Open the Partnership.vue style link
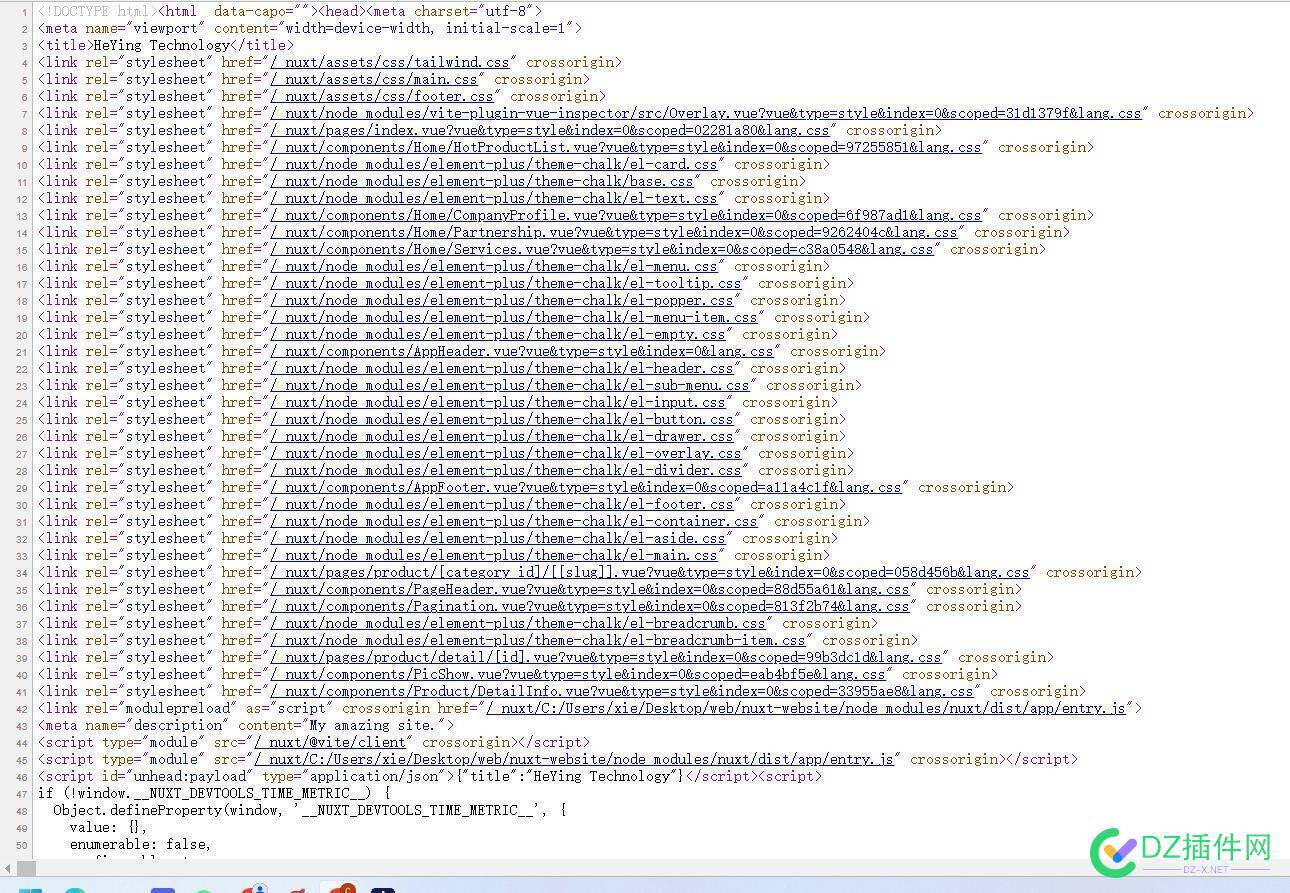Image resolution: width=1290 pixels, height=893 pixels. (x=614, y=232)
